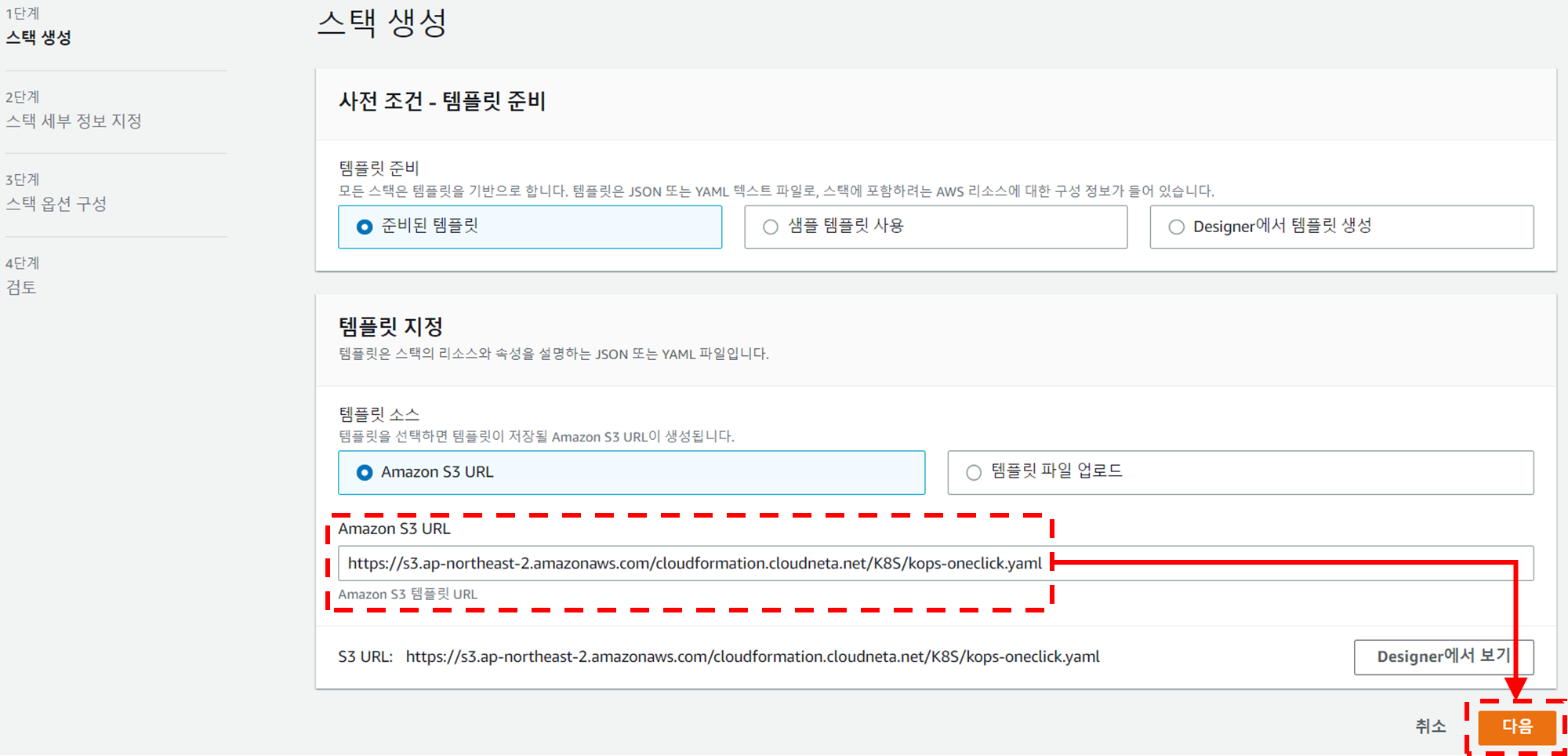Proceed with the orange 다음 button
Screen dimensions: 1568x756
(1516, 726)
